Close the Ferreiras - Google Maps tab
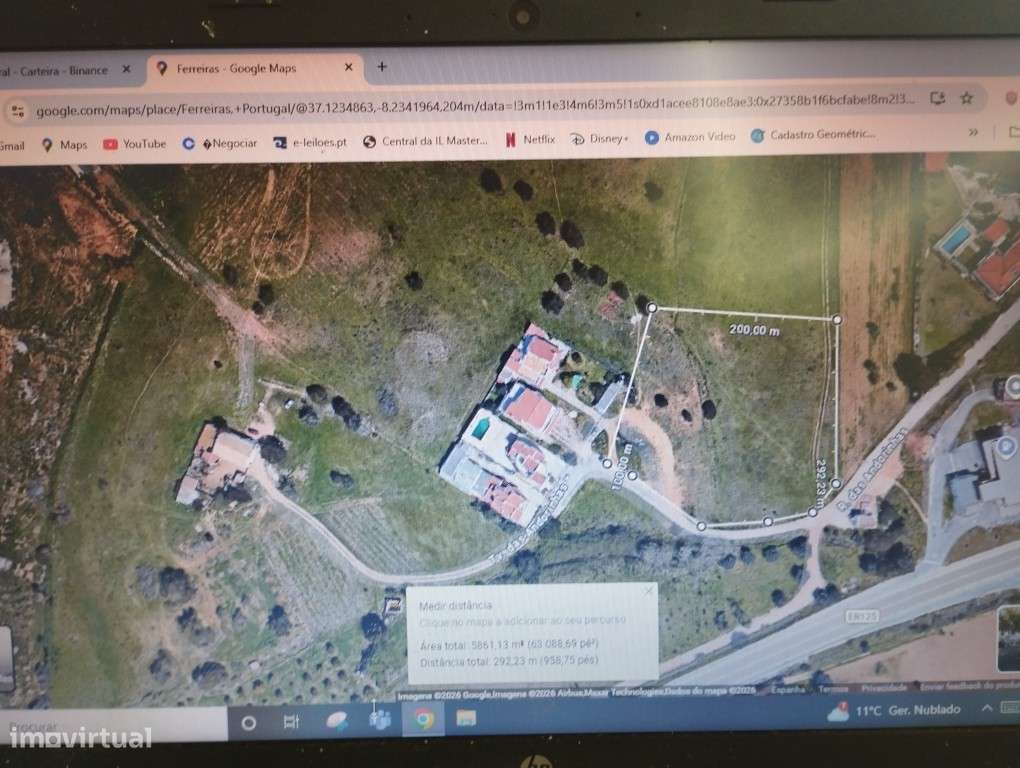Screen dimensions: 1020x768 pyautogui.click(x=349, y=67)
